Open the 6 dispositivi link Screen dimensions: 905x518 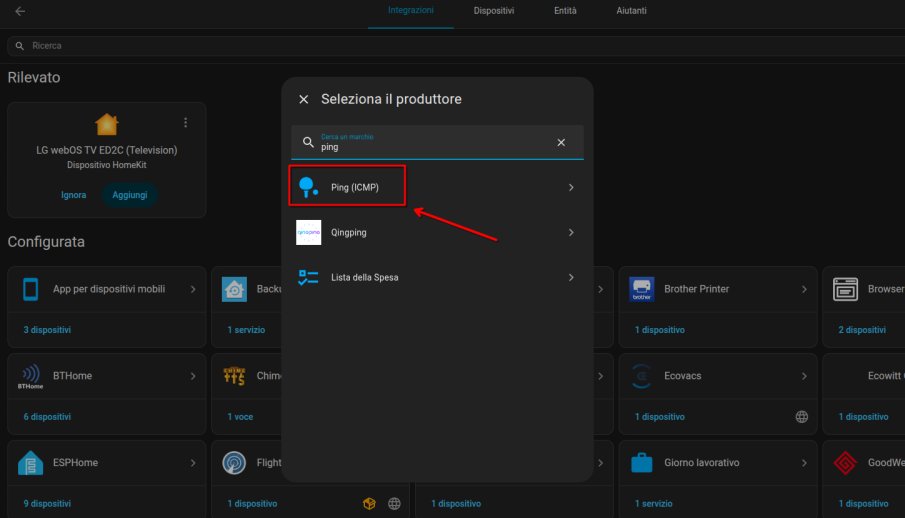[47, 416]
